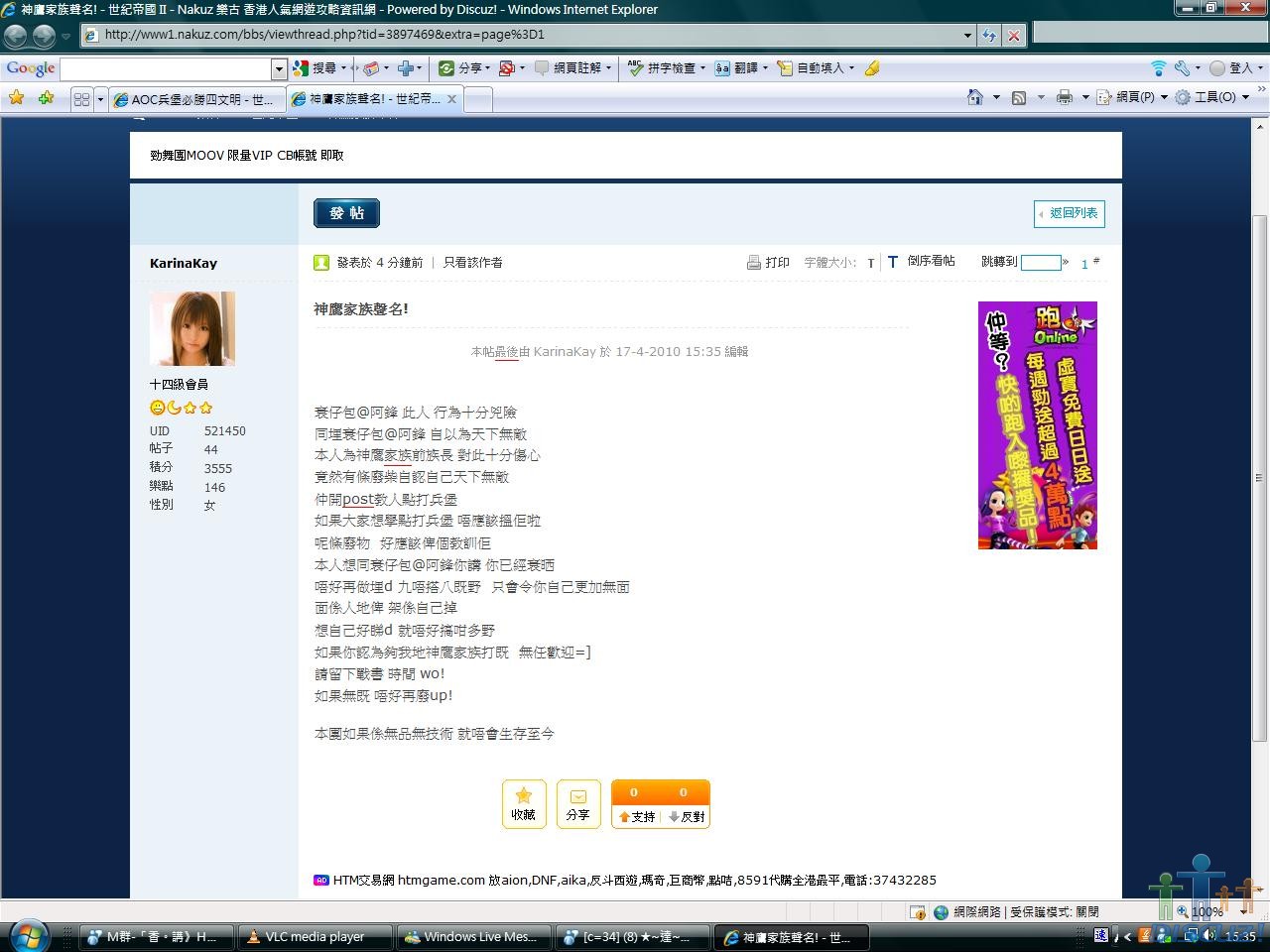The image size is (1270, 952).
Task: Click the 返回列表 link
Action: [x=1069, y=213]
